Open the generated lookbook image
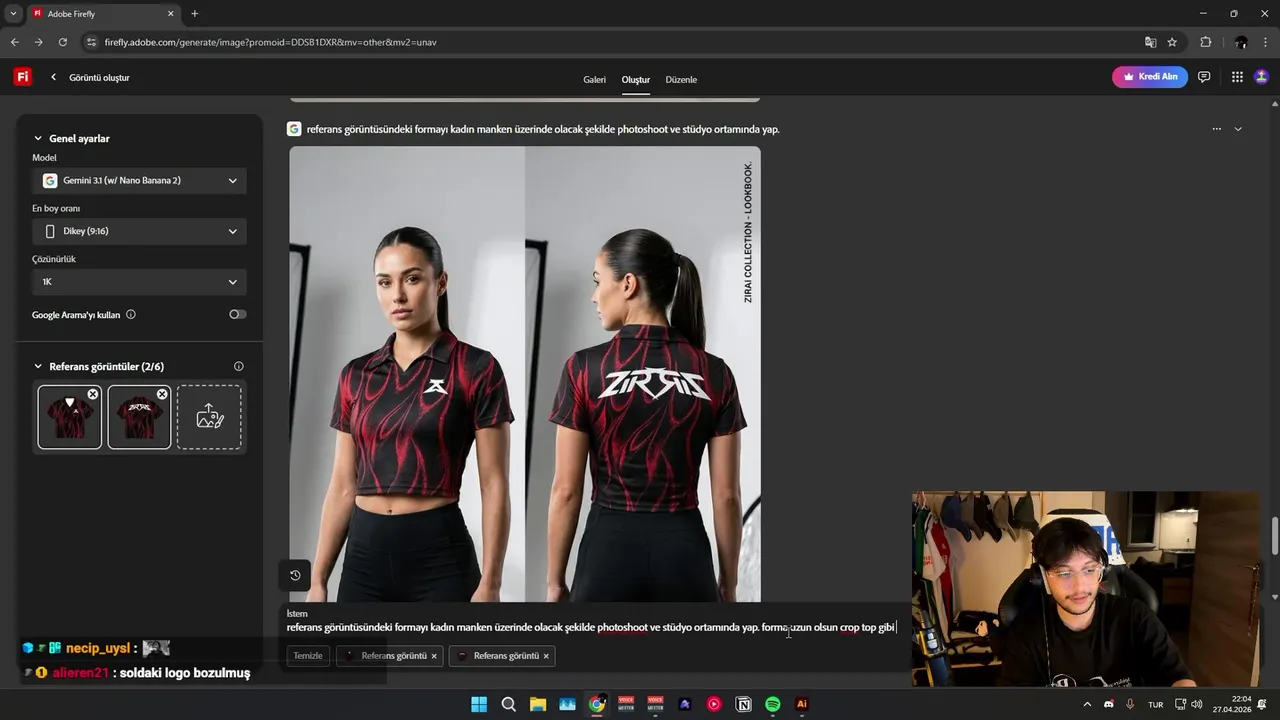 525,375
